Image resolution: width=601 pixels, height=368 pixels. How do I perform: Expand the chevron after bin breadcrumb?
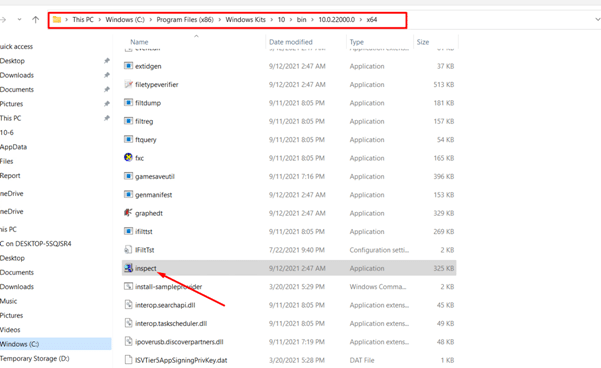pos(312,20)
